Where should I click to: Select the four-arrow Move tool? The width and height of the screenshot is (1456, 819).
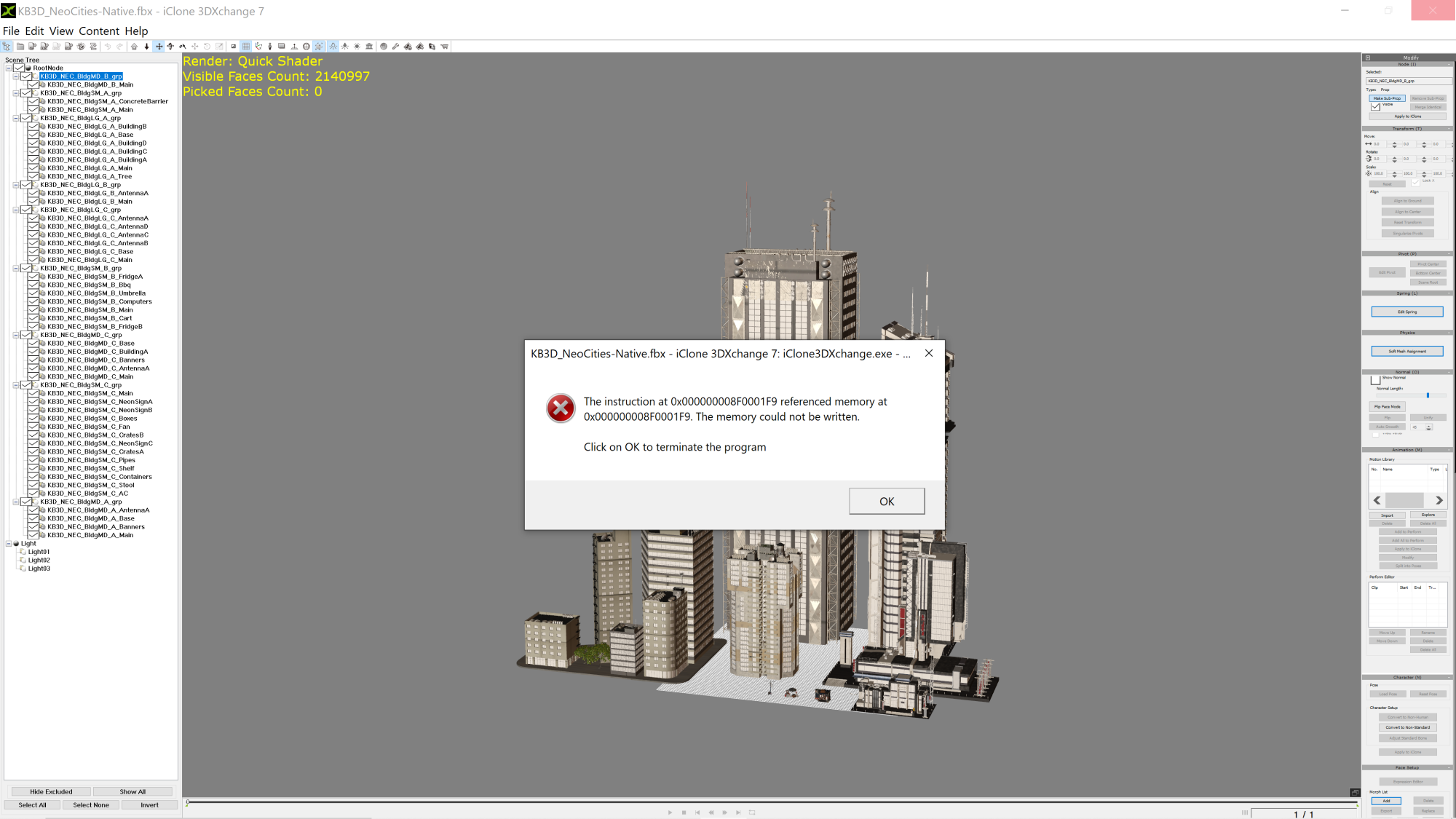[x=159, y=47]
